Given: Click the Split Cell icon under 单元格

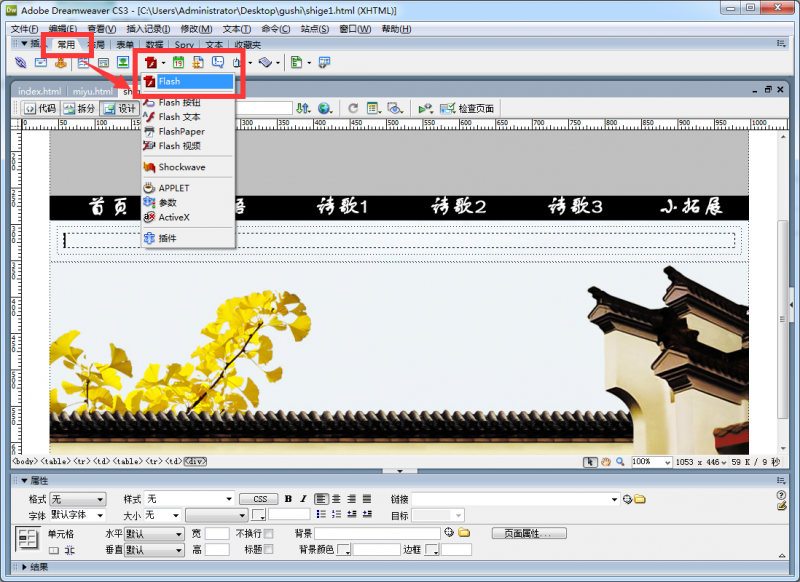Looking at the screenshot, I should point(69,550).
